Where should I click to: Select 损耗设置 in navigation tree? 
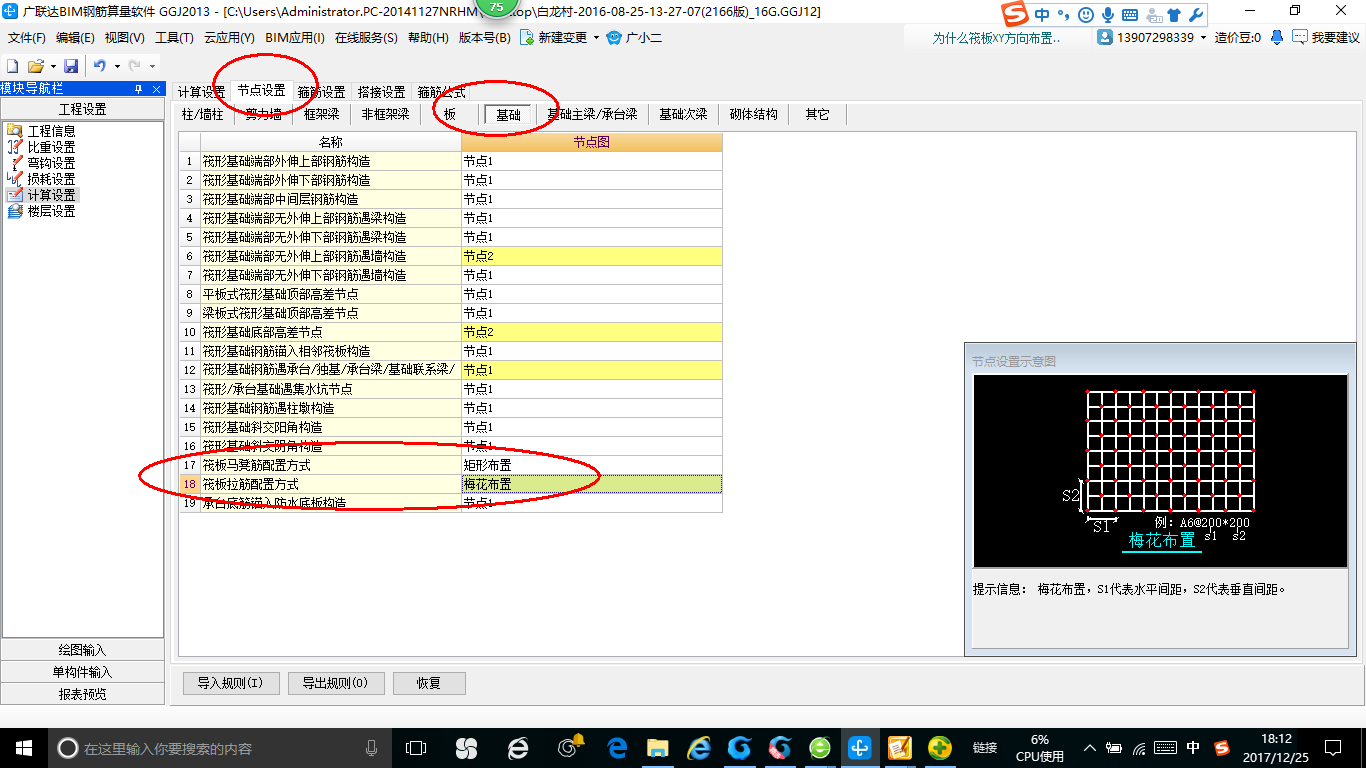(51, 179)
